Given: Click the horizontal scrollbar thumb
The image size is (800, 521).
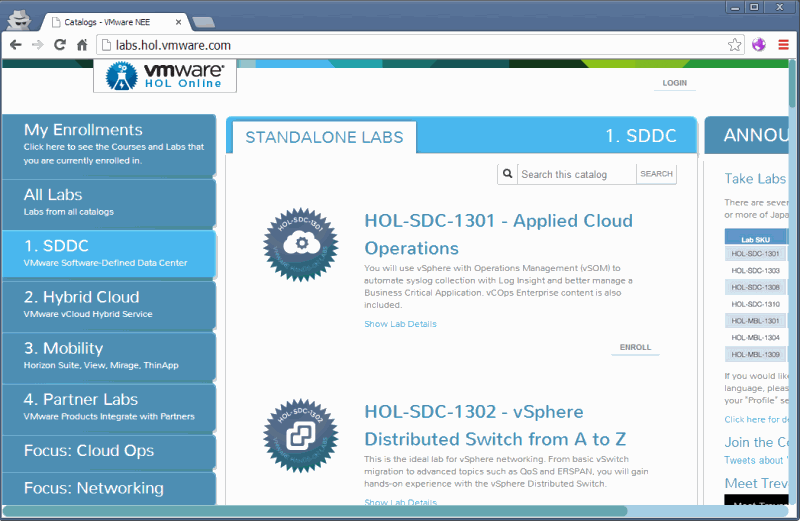Looking at the screenshot, I should click(x=315, y=511).
